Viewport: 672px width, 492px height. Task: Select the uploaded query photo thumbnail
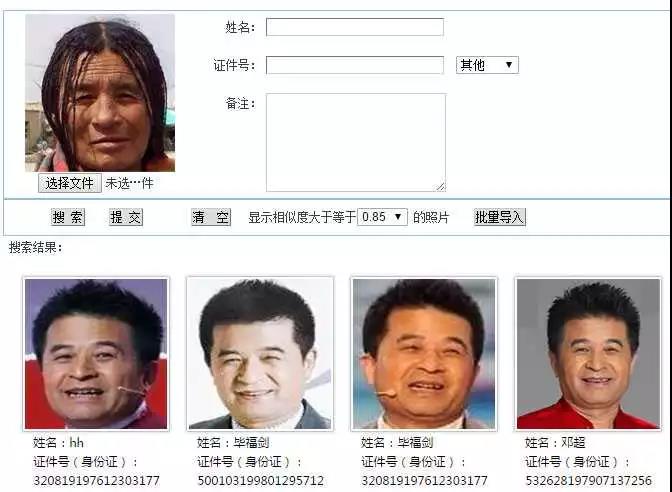click(100, 93)
